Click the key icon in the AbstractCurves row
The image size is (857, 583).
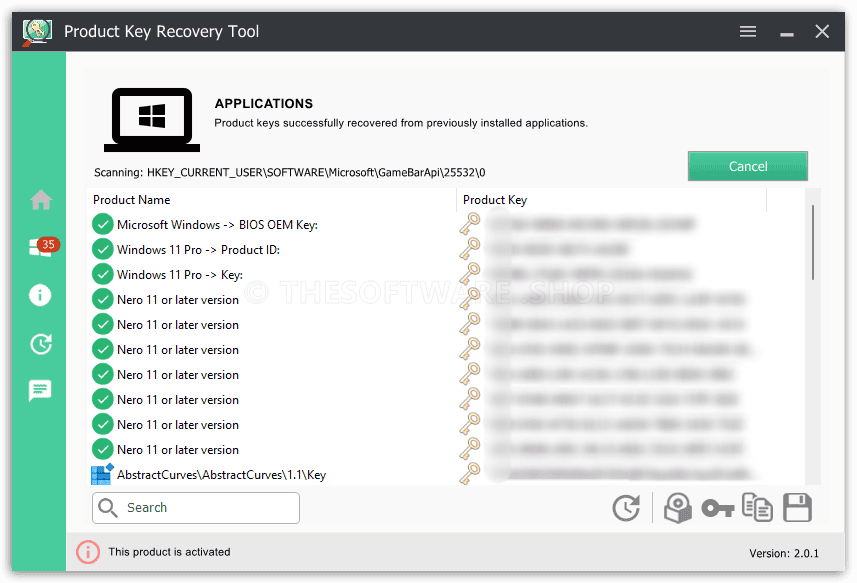(x=469, y=474)
